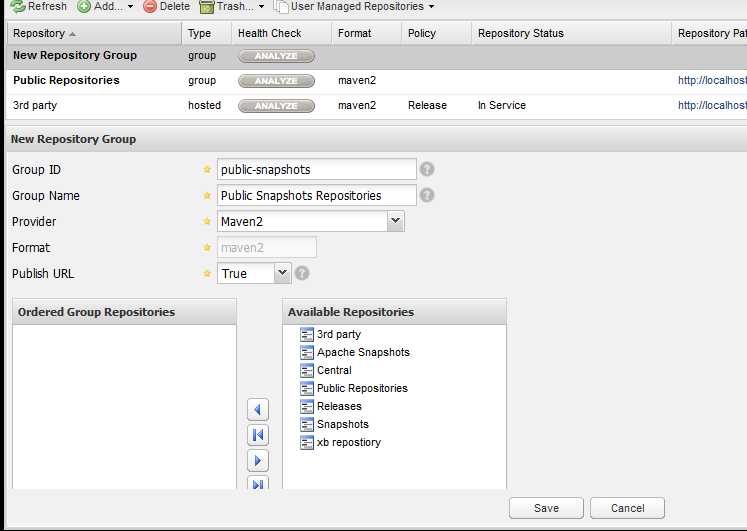Click the move-all-left arrow button
The height and width of the screenshot is (531, 747).
tap(258, 435)
